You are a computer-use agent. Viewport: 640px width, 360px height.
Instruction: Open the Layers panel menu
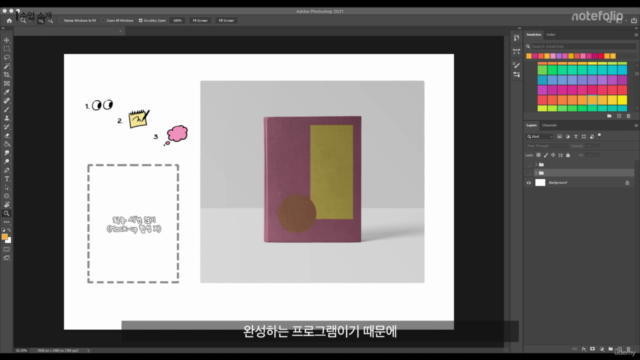point(636,125)
